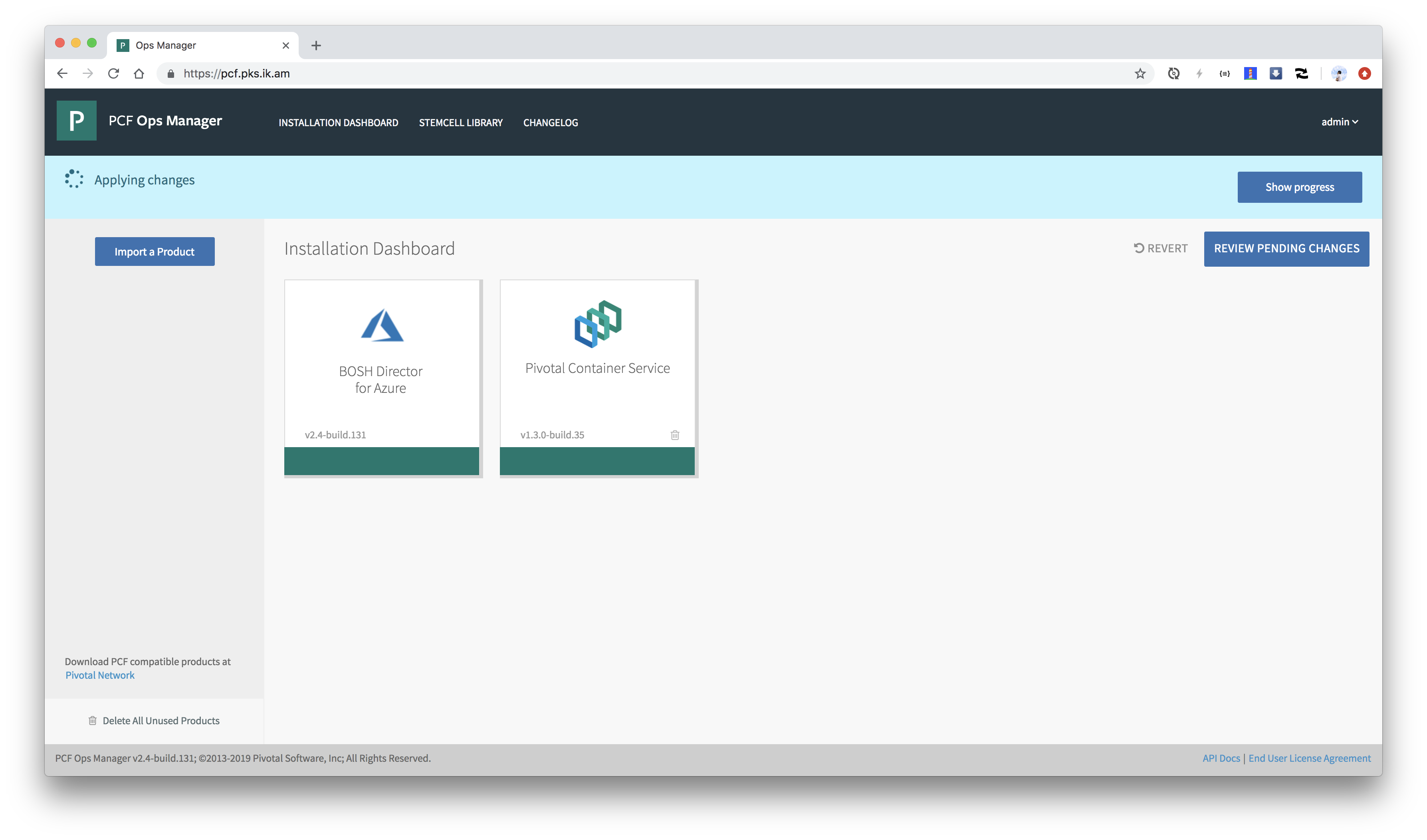Click trash icon on Pivotal Container Service tile
The height and width of the screenshot is (840, 1427).
pyautogui.click(x=674, y=435)
